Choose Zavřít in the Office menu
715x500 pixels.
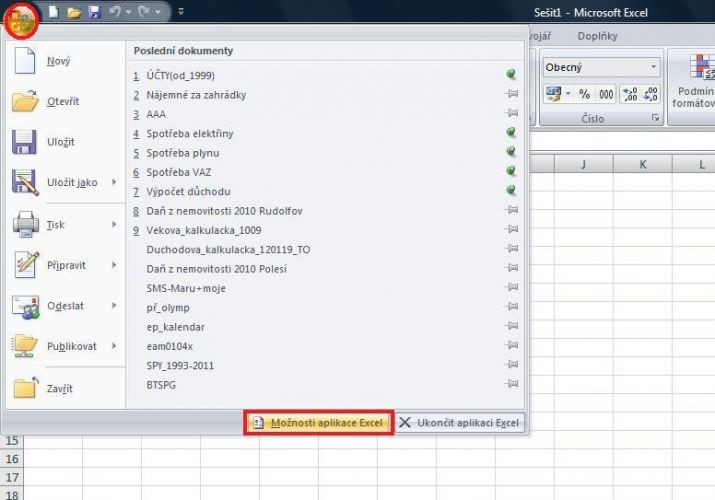[65, 389]
